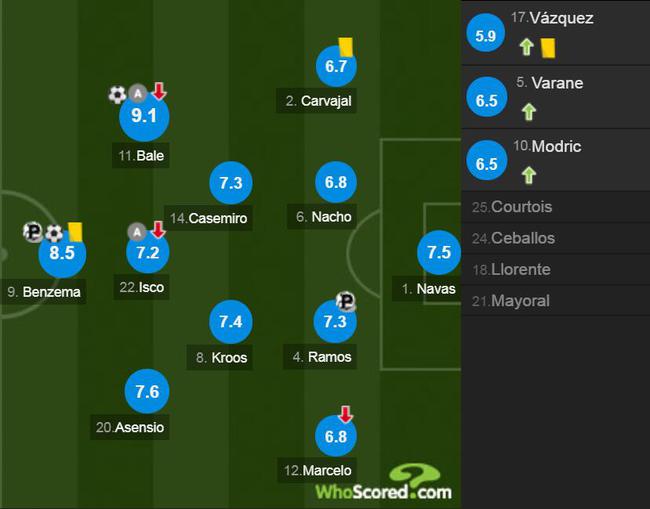The width and height of the screenshot is (650, 509).
Task: Click Marcelo's red substituted-off arrow
Action: click(345, 414)
